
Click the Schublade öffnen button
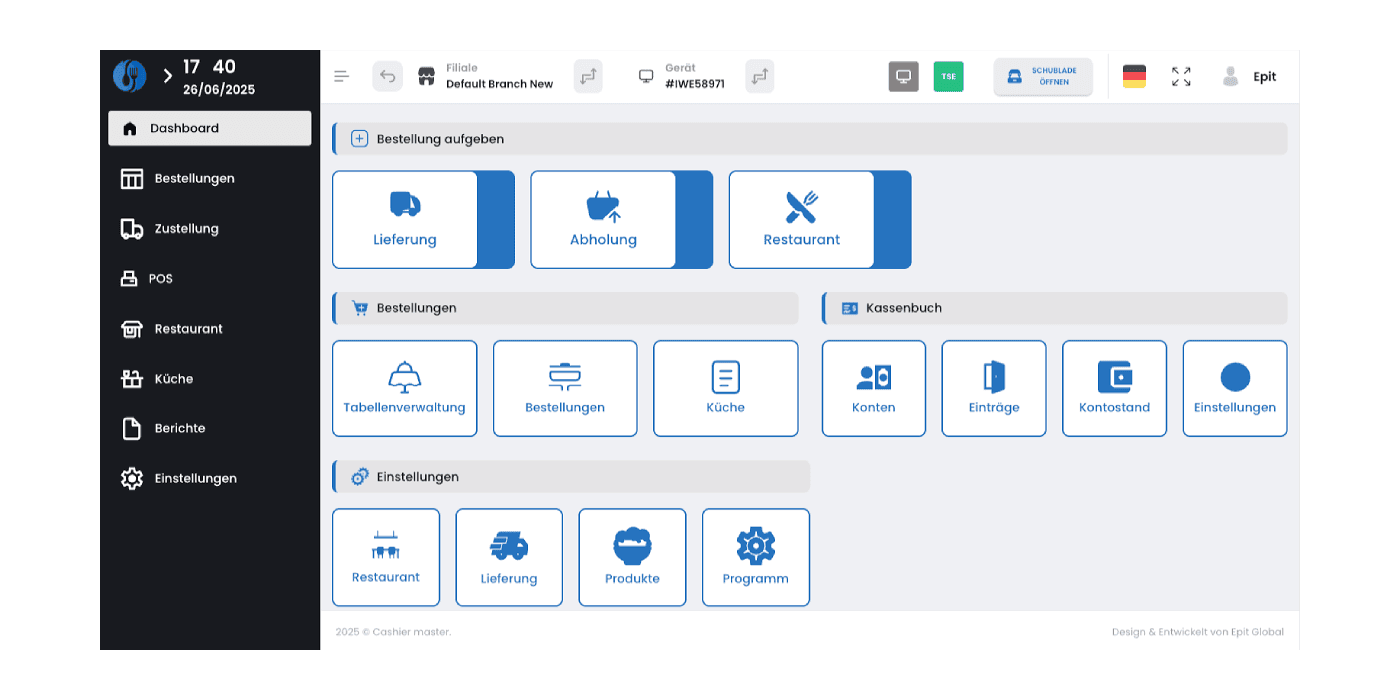point(1042,77)
